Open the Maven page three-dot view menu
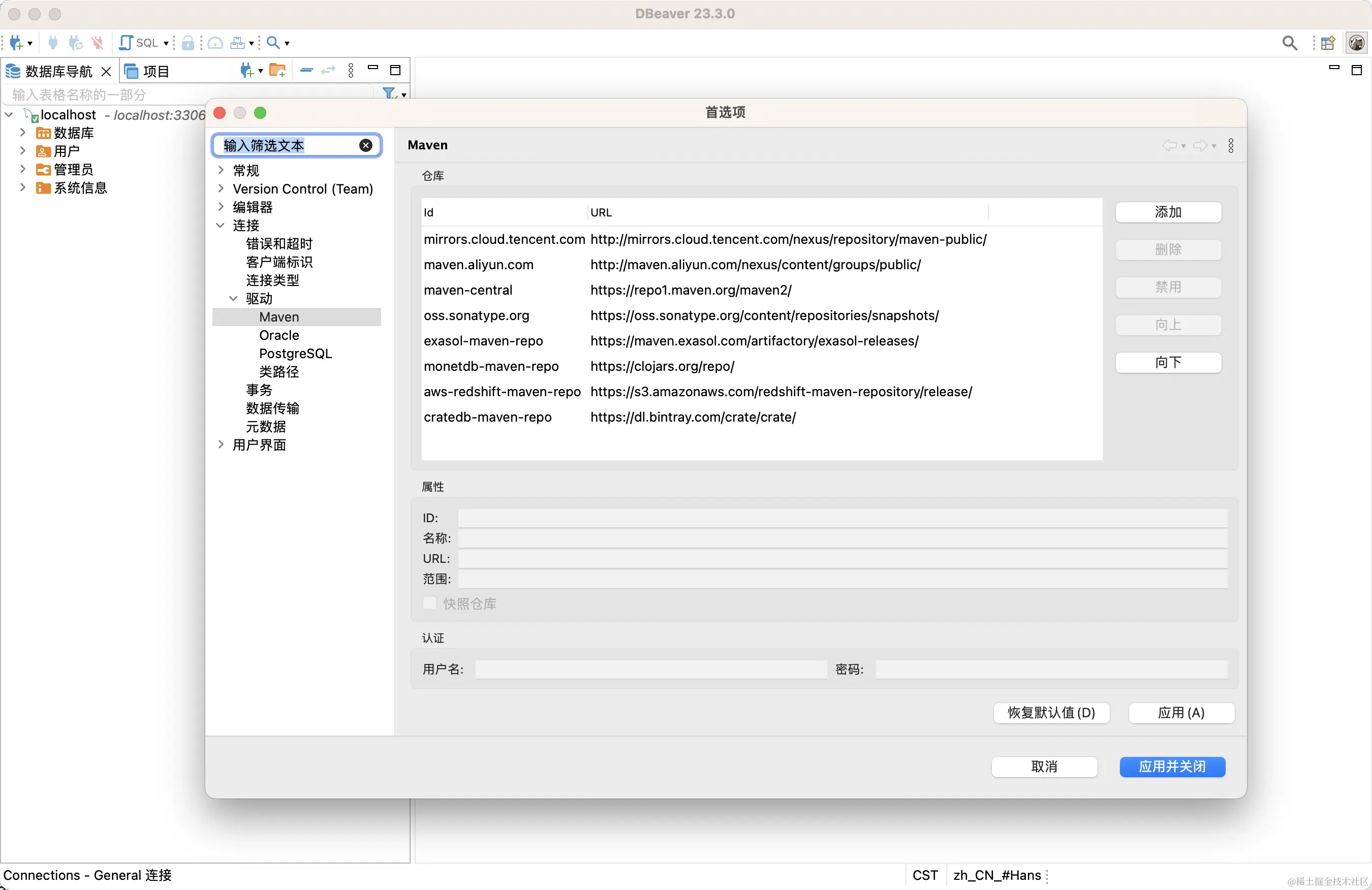 (1231, 145)
